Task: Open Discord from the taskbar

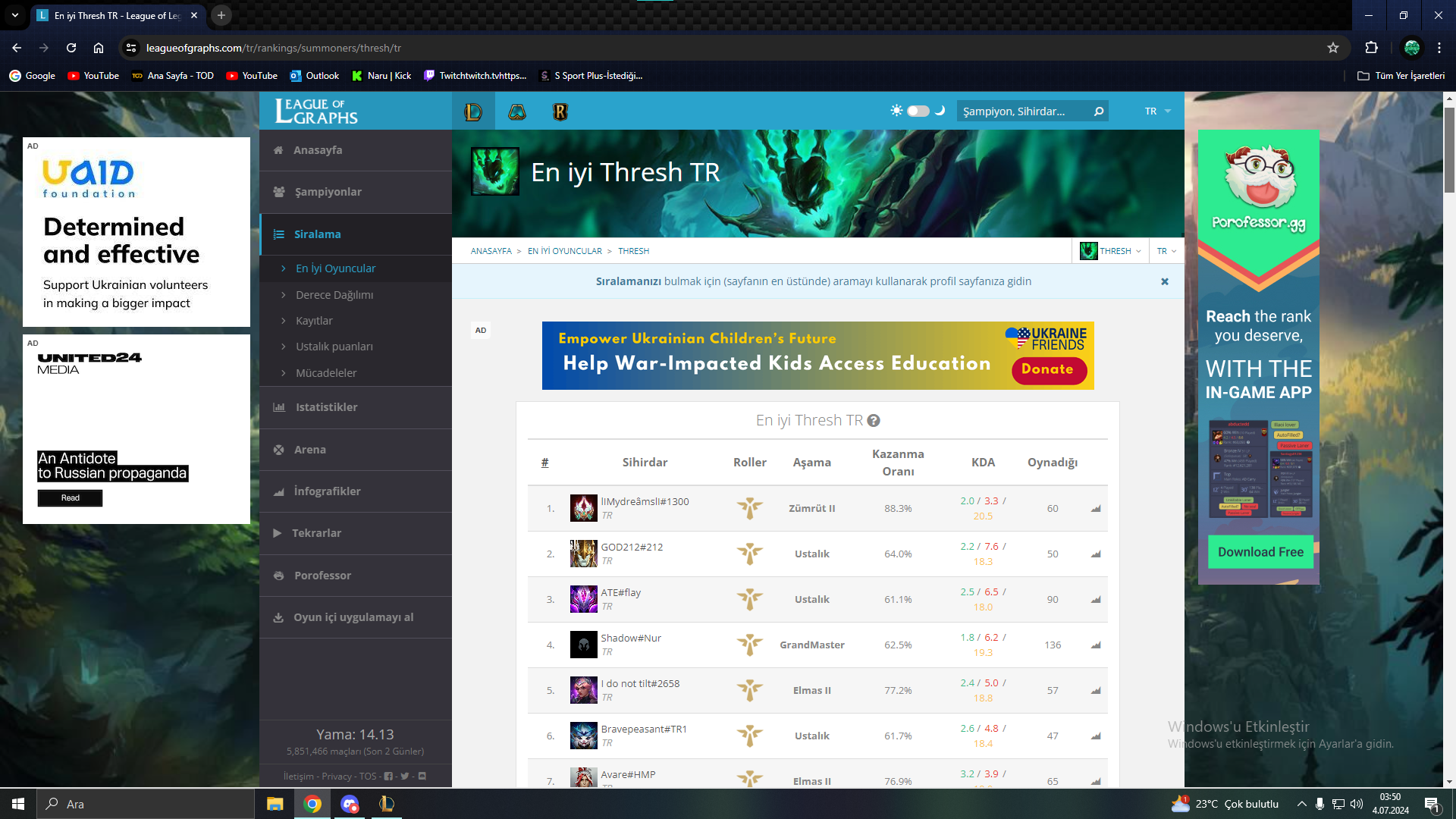Action: point(350,804)
